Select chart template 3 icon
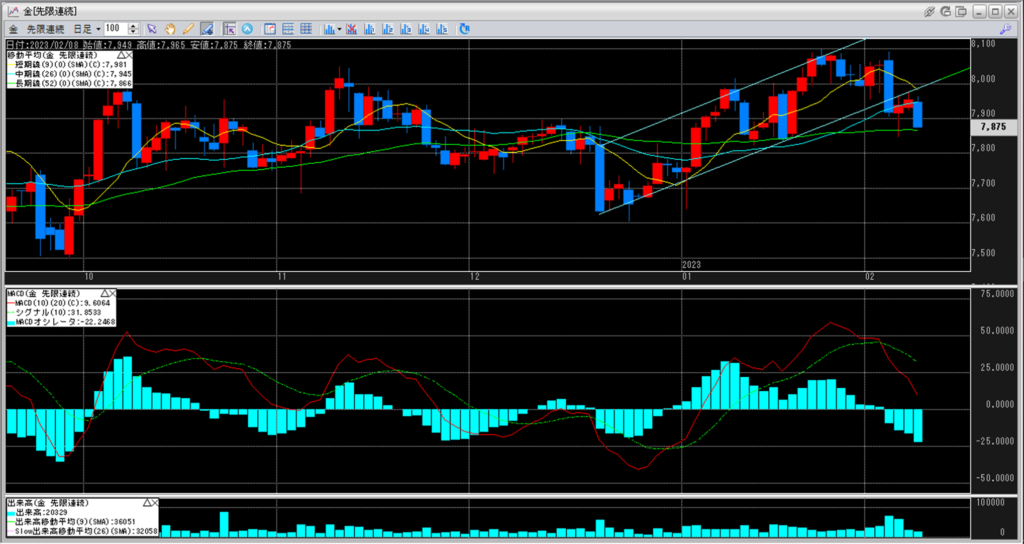Viewport: 1024px width, 544px height. click(406, 29)
